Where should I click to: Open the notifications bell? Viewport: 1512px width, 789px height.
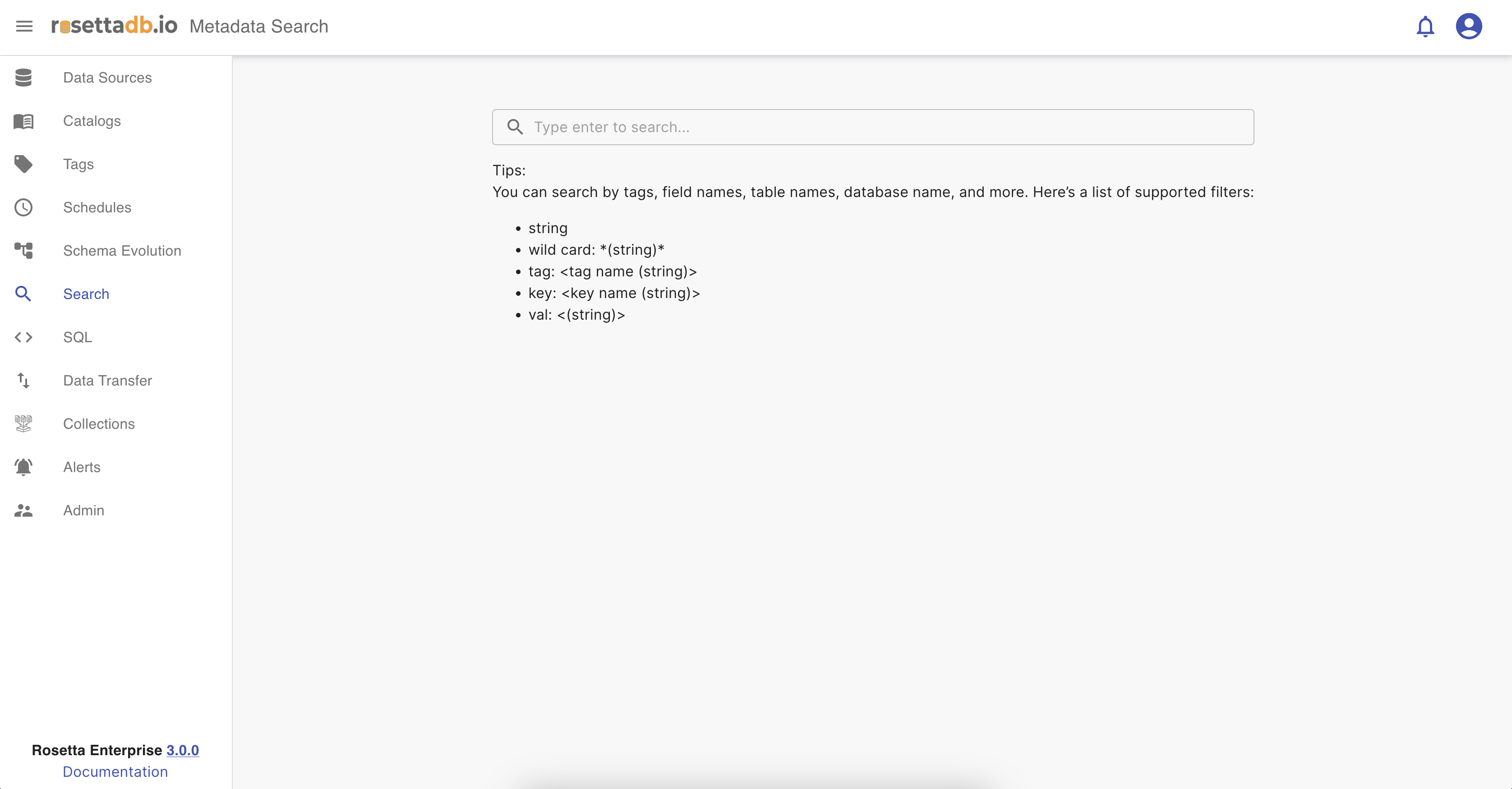pyautogui.click(x=1424, y=27)
